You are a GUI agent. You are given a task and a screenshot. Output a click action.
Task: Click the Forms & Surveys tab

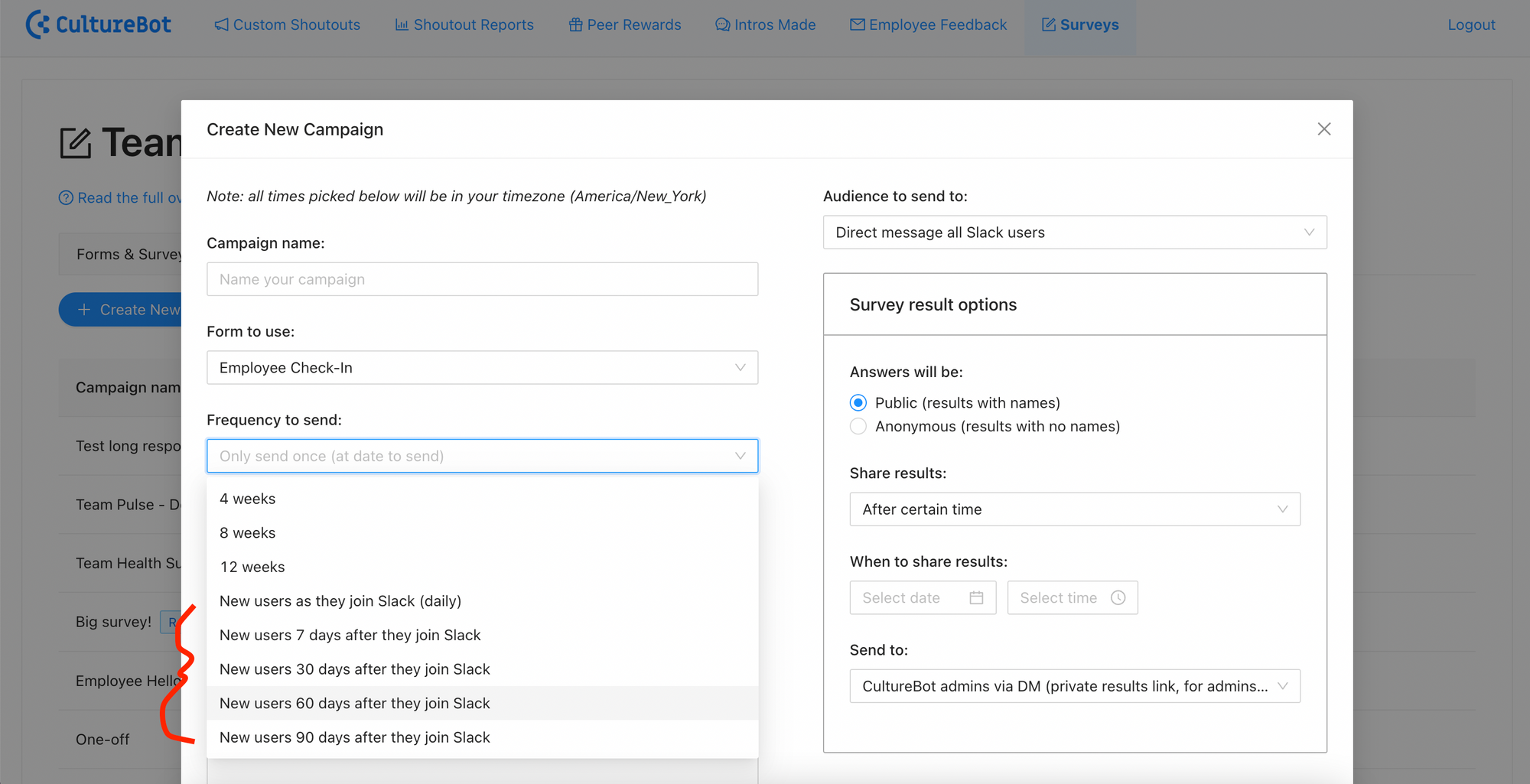pos(121,254)
